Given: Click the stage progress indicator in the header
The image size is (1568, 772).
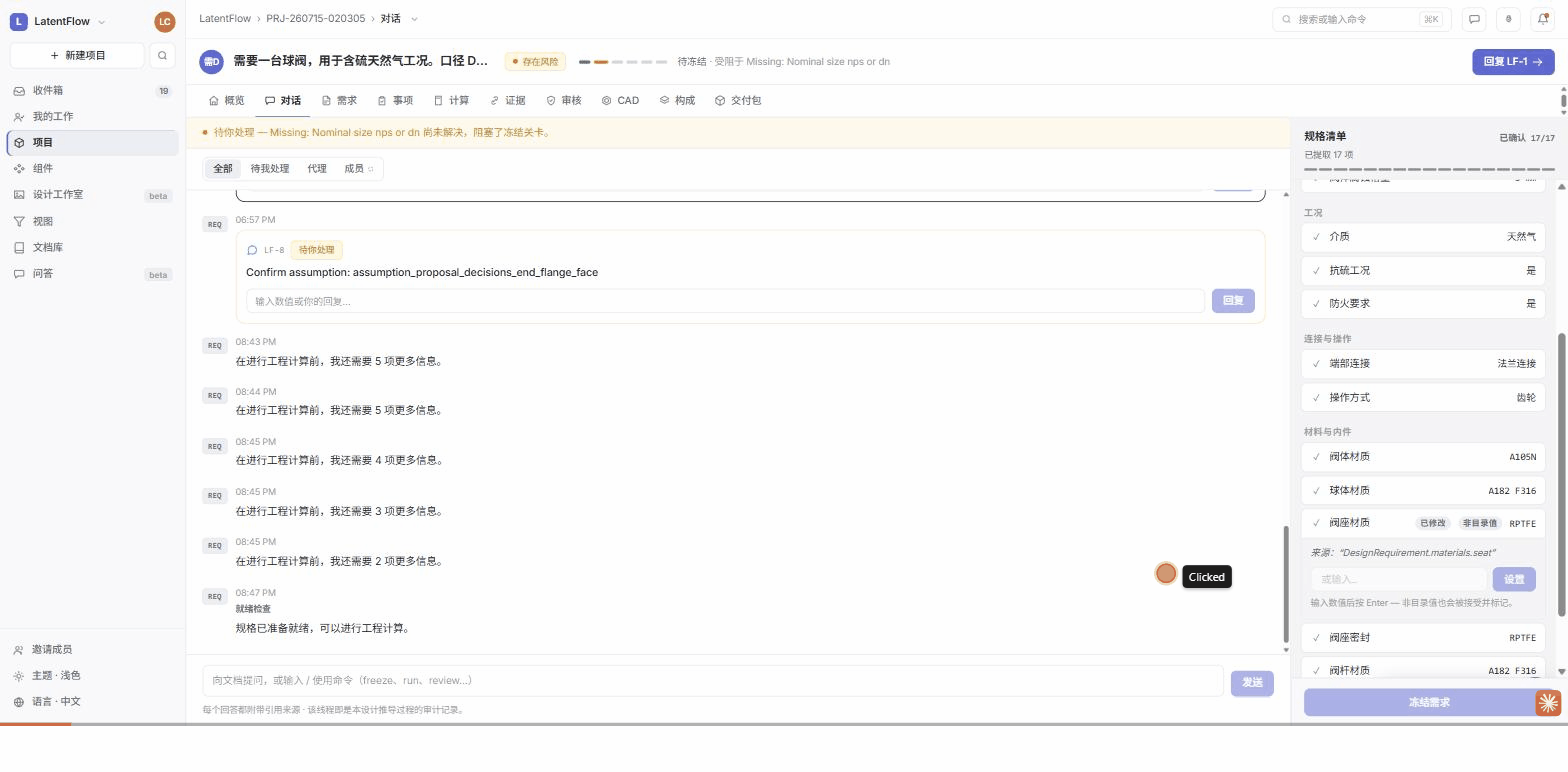Looking at the screenshot, I should pyautogui.click(x=623, y=62).
